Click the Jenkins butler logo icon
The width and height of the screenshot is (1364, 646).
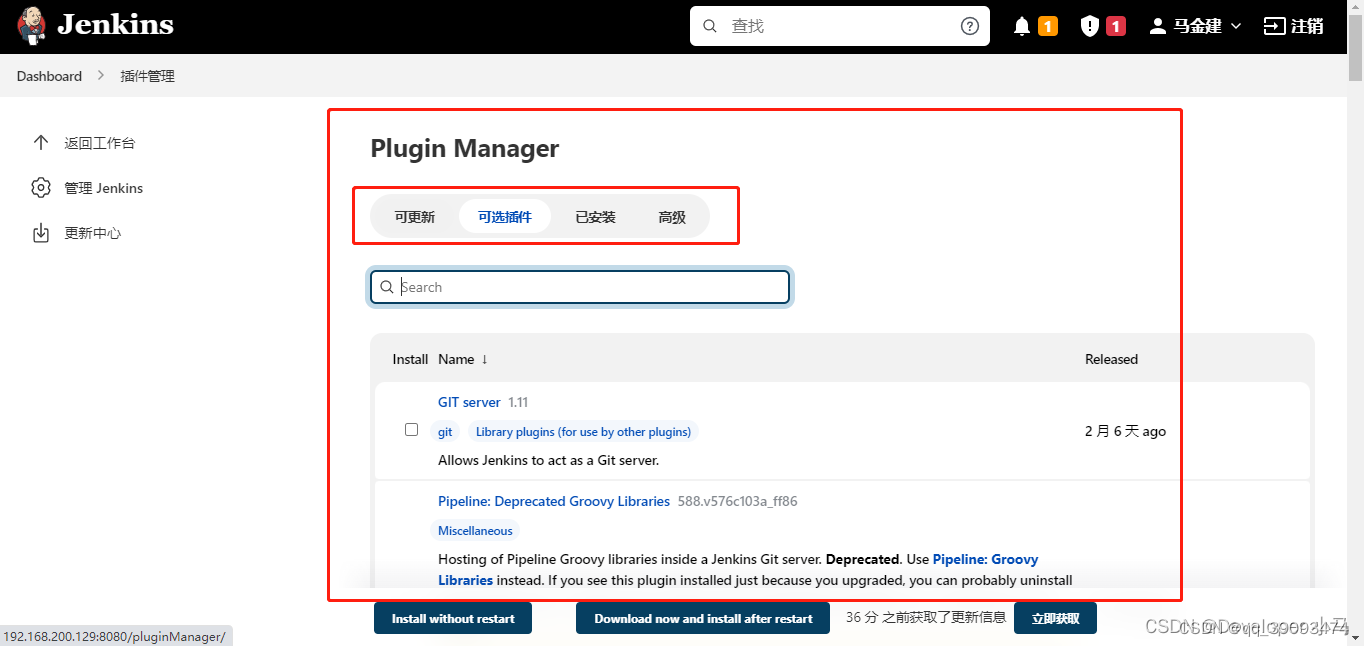tap(31, 26)
